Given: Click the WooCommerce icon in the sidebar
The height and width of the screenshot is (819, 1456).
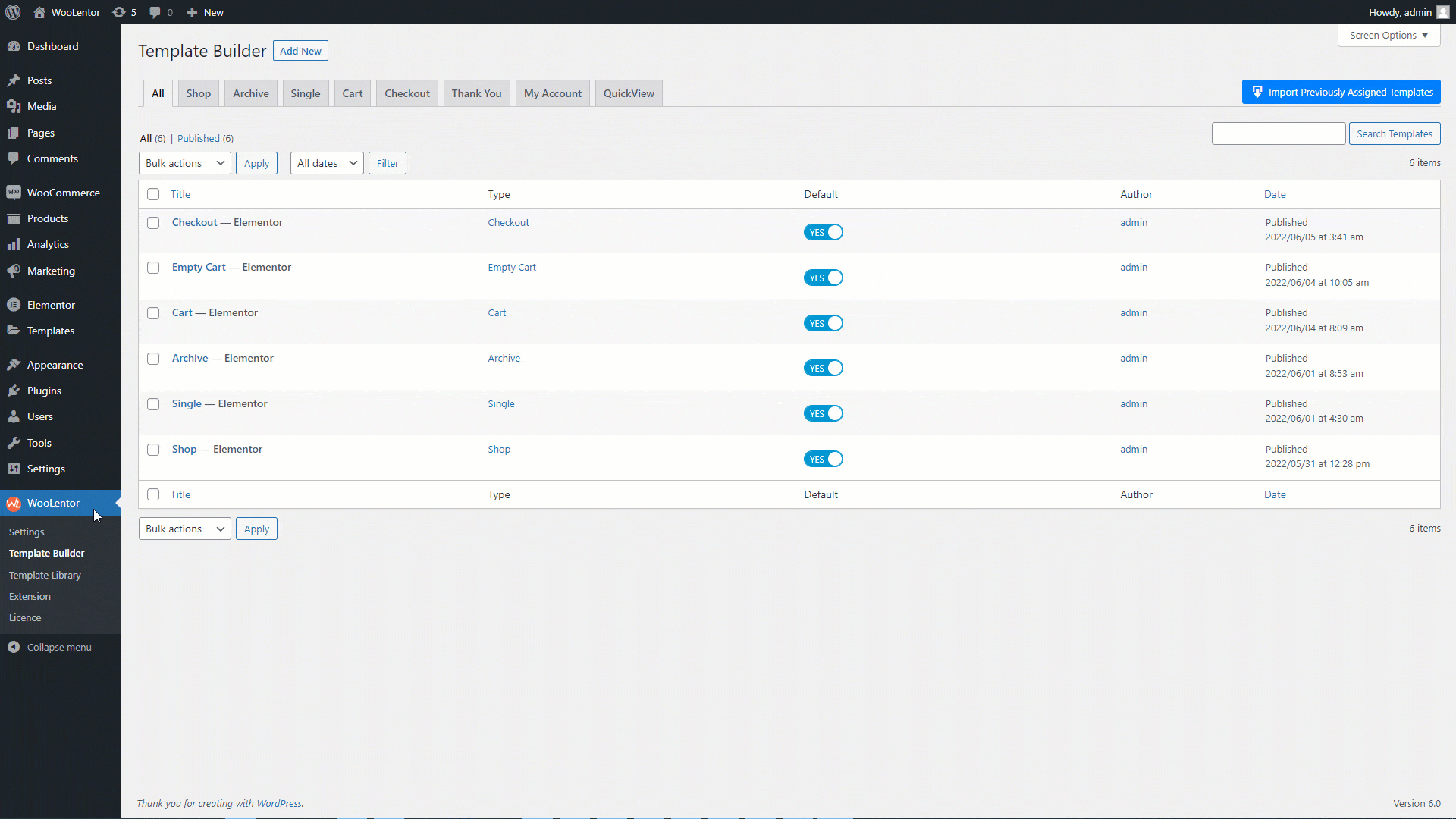Looking at the screenshot, I should [x=14, y=193].
